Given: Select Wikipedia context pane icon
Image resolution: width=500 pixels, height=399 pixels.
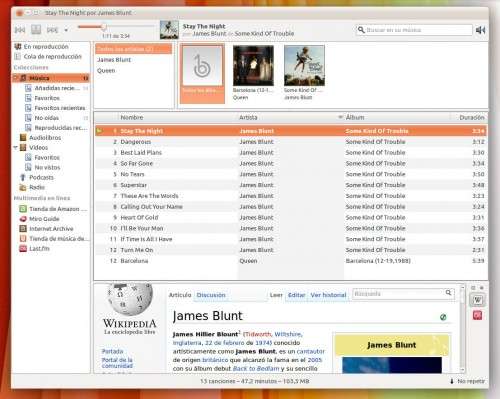Looking at the screenshot, I should click(x=477, y=300).
